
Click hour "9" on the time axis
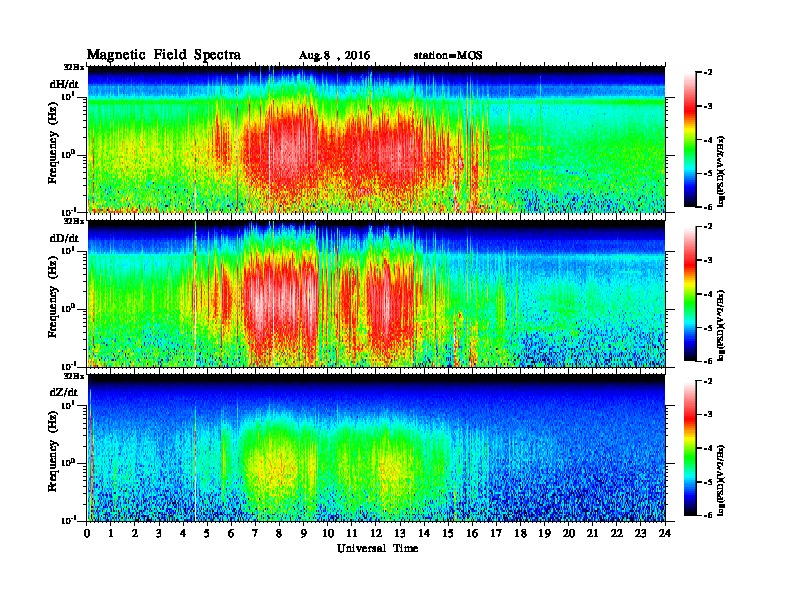tap(304, 534)
